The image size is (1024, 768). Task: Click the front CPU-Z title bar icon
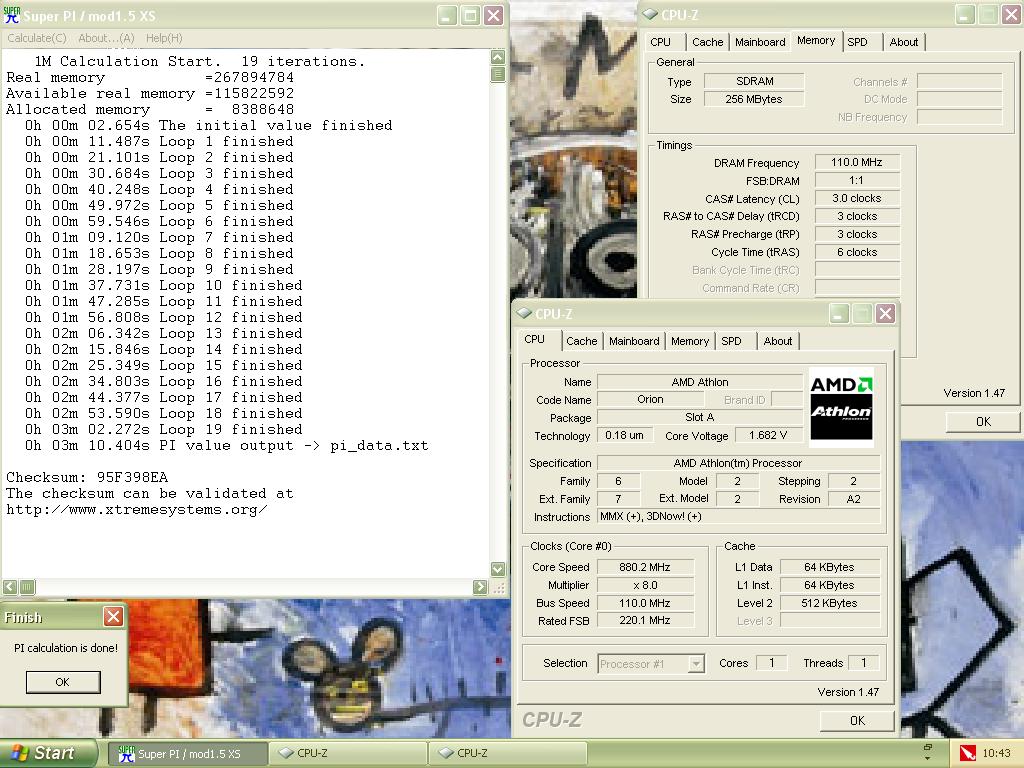pos(524,313)
